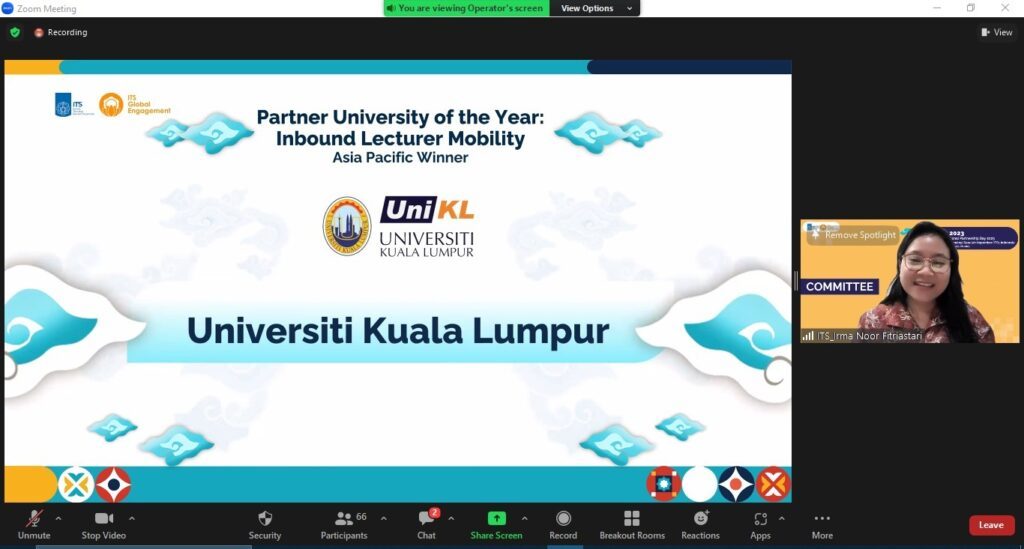
Task: Click the red Leave button
Action: [x=990, y=525]
